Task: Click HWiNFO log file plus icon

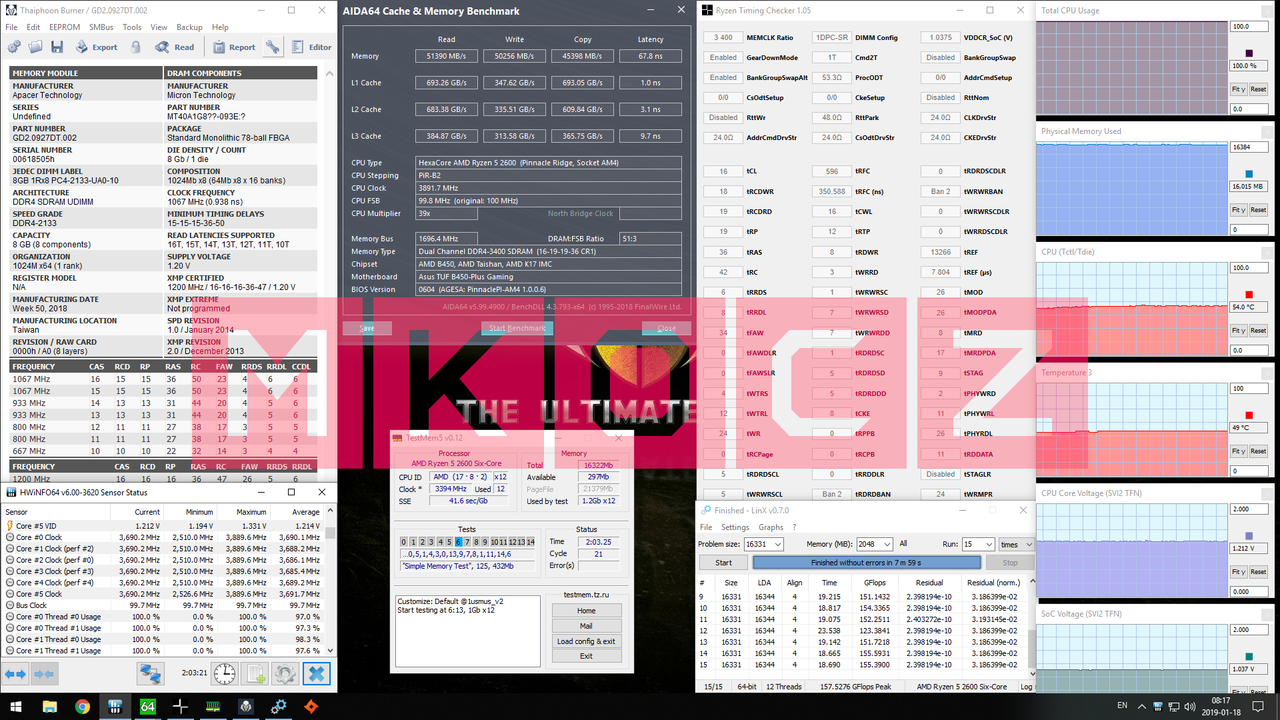Action: 256,674
